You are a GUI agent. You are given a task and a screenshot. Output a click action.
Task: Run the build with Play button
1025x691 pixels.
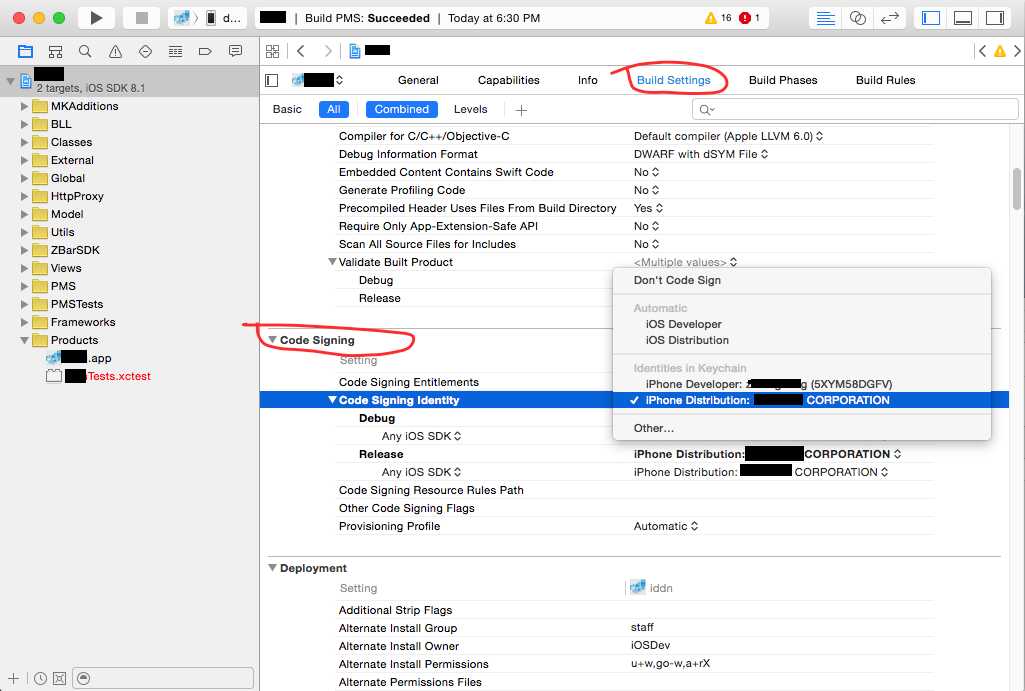point(96,18)
